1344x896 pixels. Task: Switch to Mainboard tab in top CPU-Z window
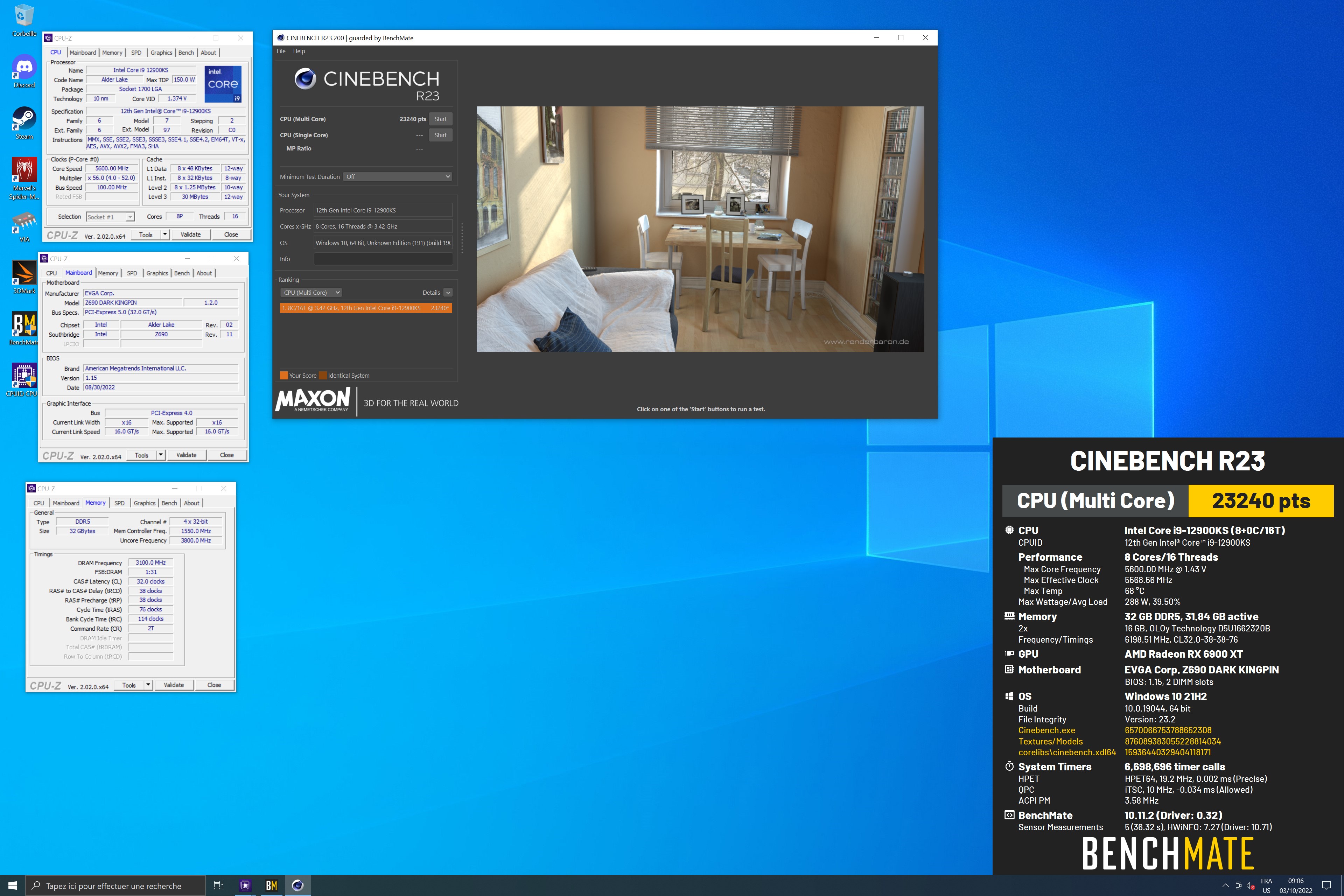click(83, 52)
